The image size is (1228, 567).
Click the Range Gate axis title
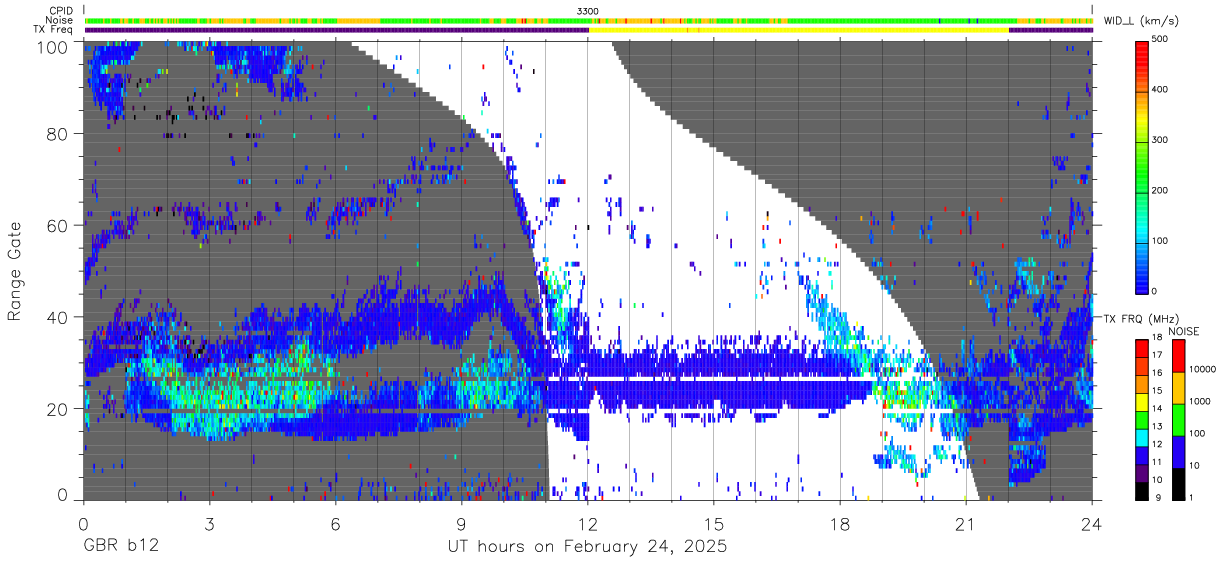[15, 271]
